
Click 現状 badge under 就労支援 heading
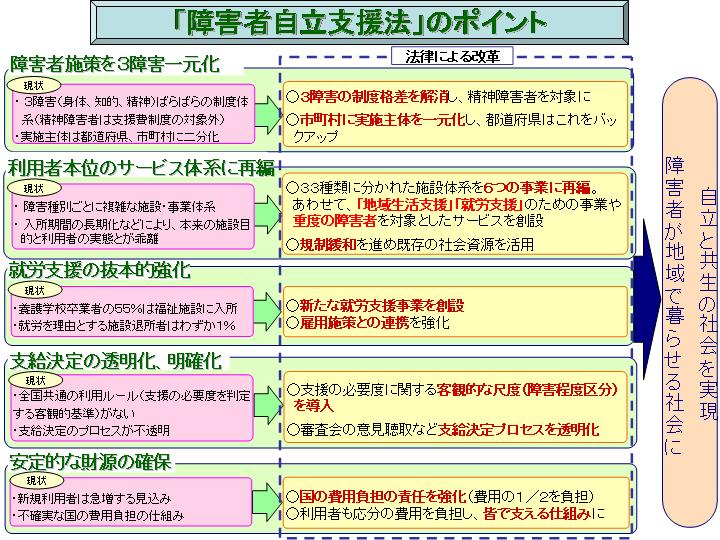click(x=35, y=291)
